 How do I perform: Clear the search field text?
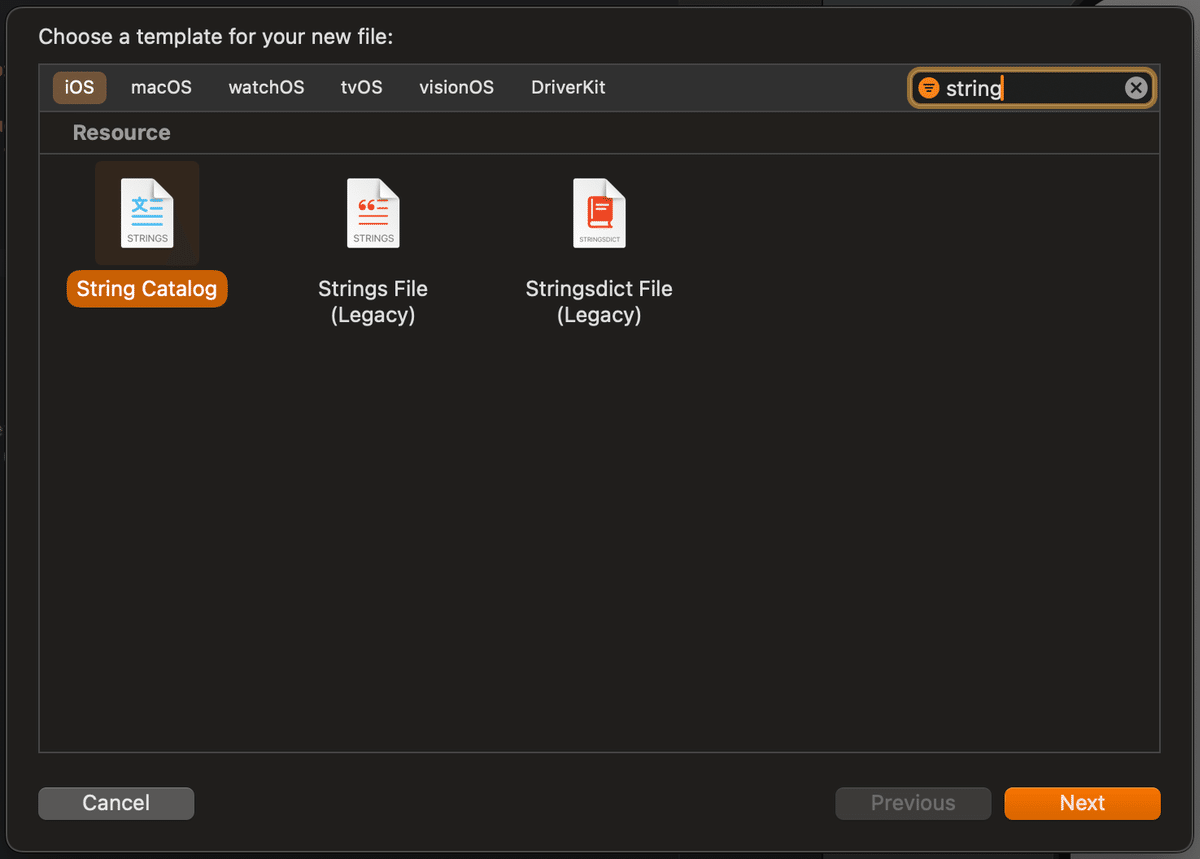1136,88
